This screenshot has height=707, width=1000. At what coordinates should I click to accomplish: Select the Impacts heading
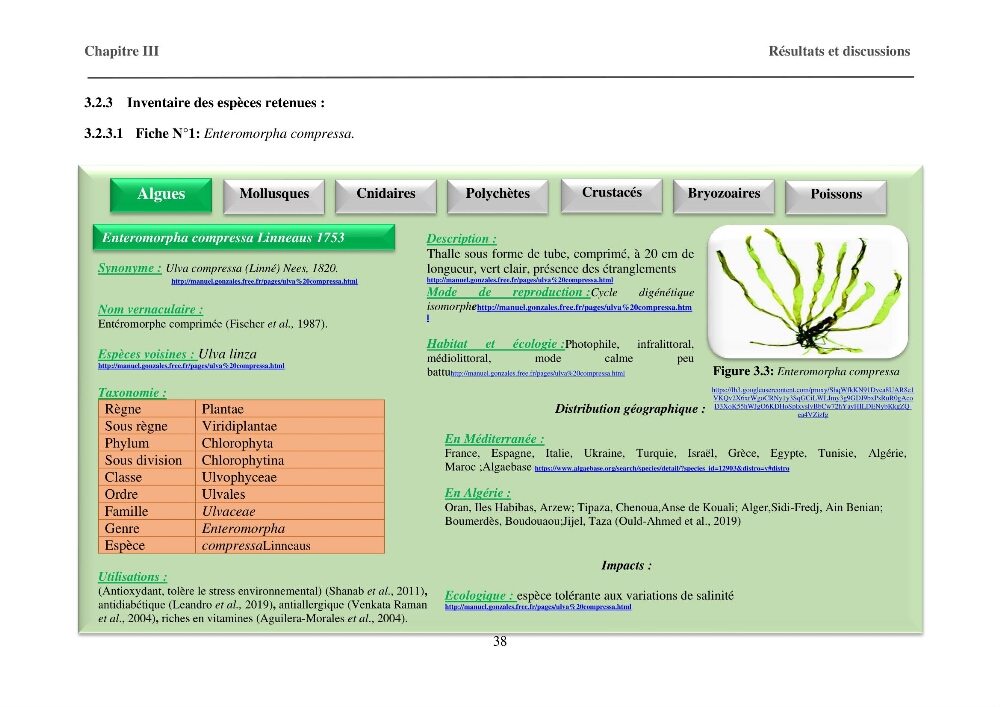tap(626, 565)
